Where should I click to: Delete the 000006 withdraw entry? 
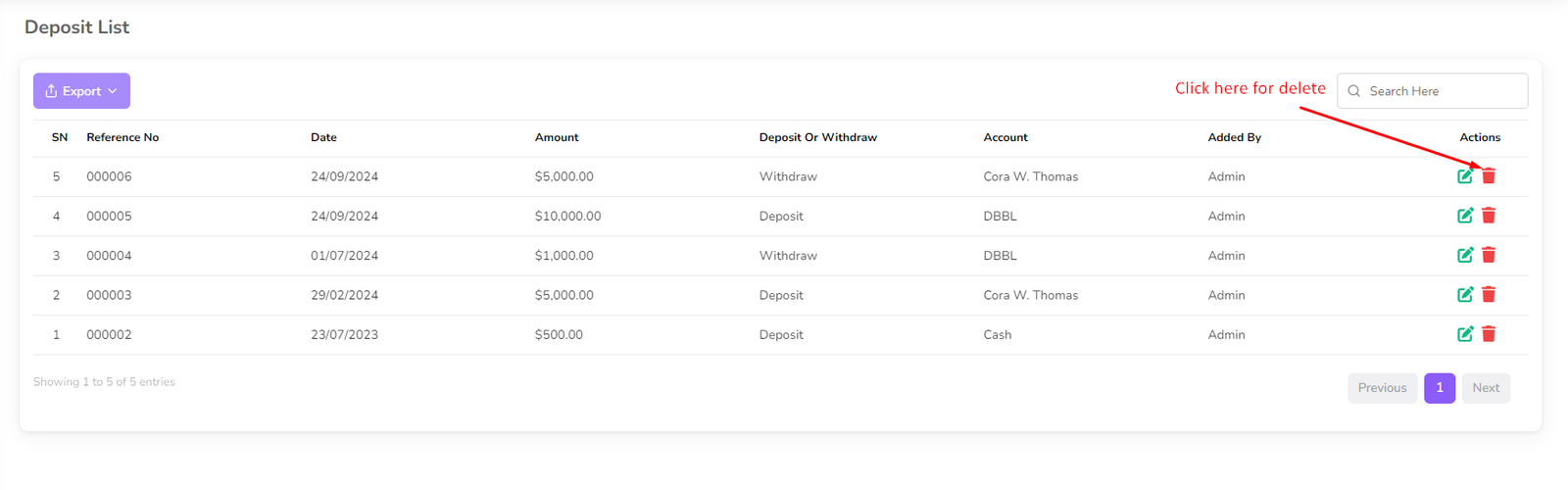click(x=1489, y=176)
